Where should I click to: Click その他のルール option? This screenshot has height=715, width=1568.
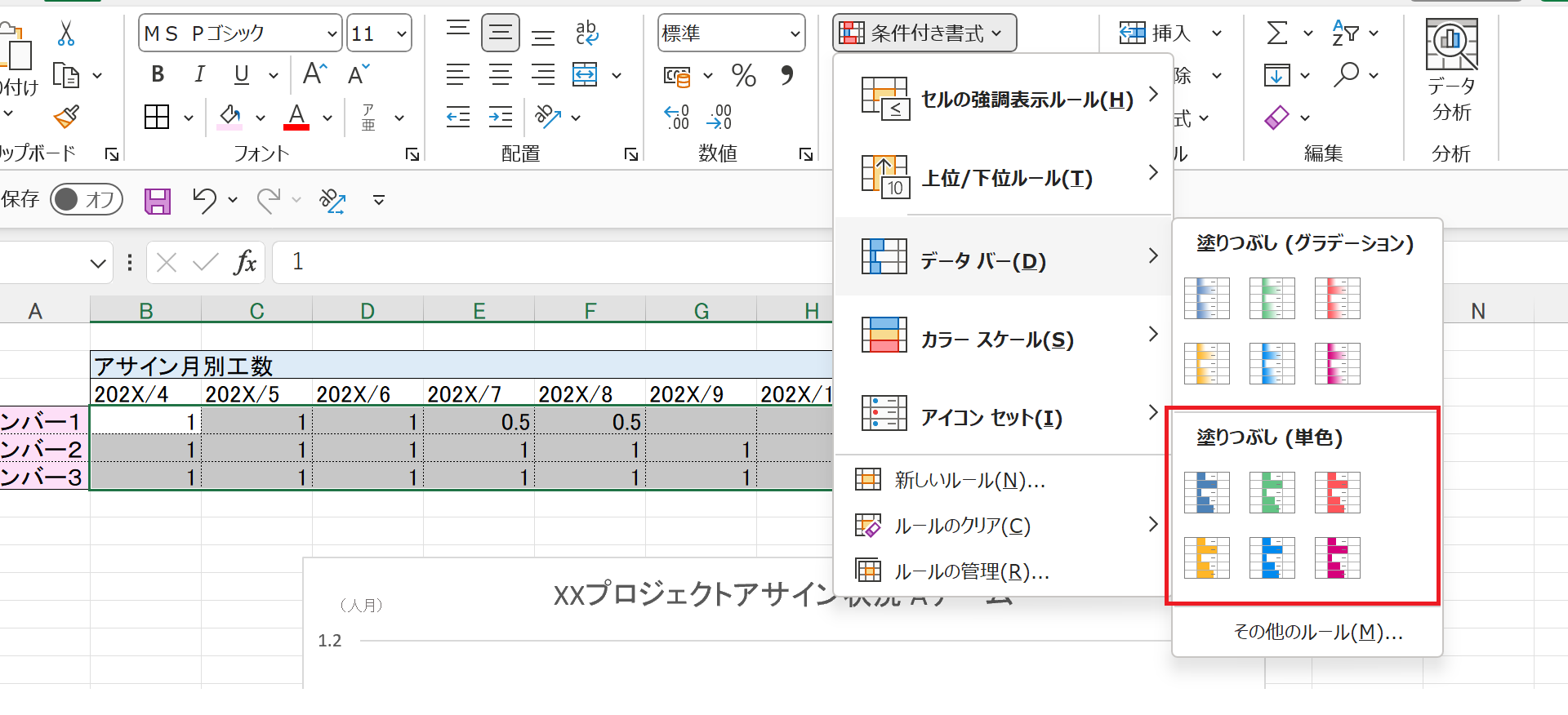[1317, 632]
